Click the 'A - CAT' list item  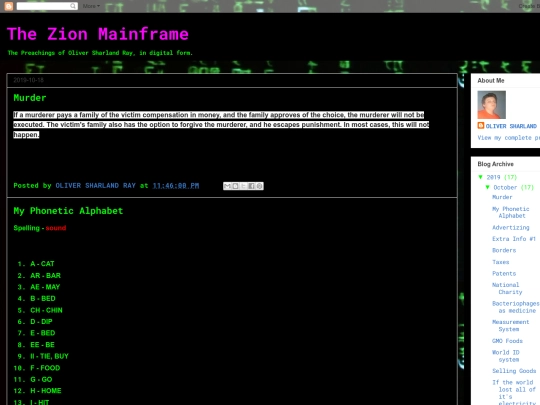[42, 264]
